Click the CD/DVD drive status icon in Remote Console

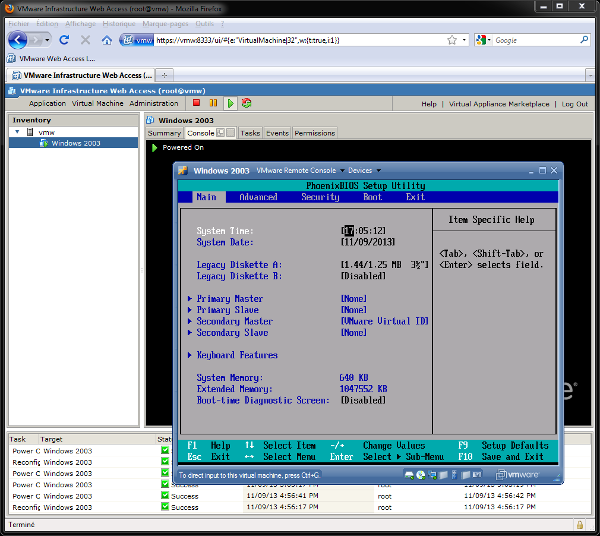pos(421,475)
